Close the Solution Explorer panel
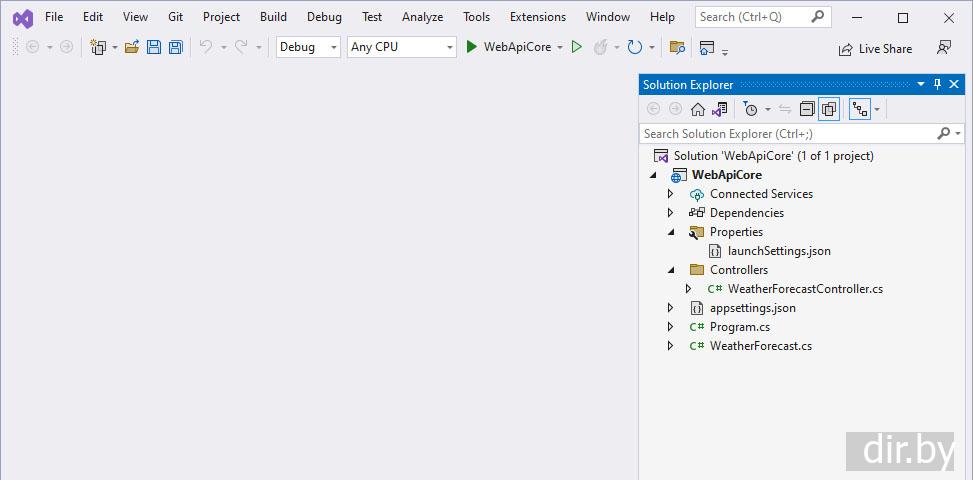 pyautogui.click(x=954, y=84)
